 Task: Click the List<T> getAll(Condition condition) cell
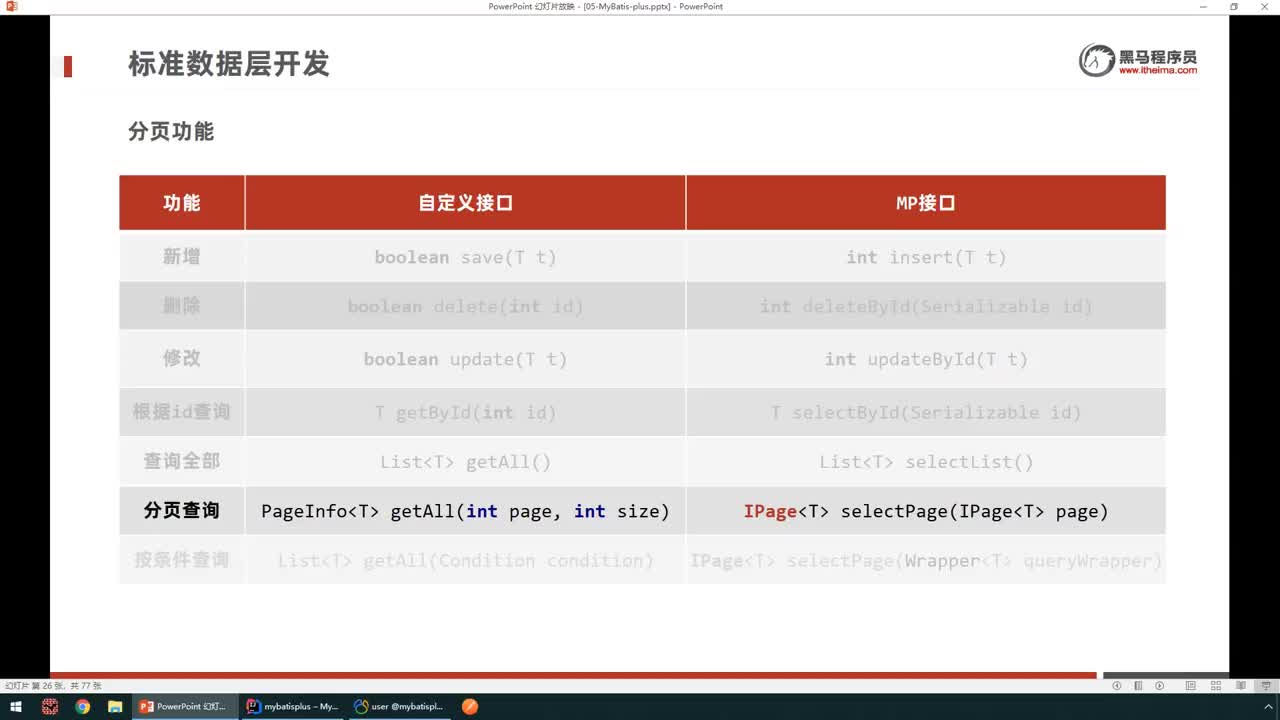tap(466, 560)
